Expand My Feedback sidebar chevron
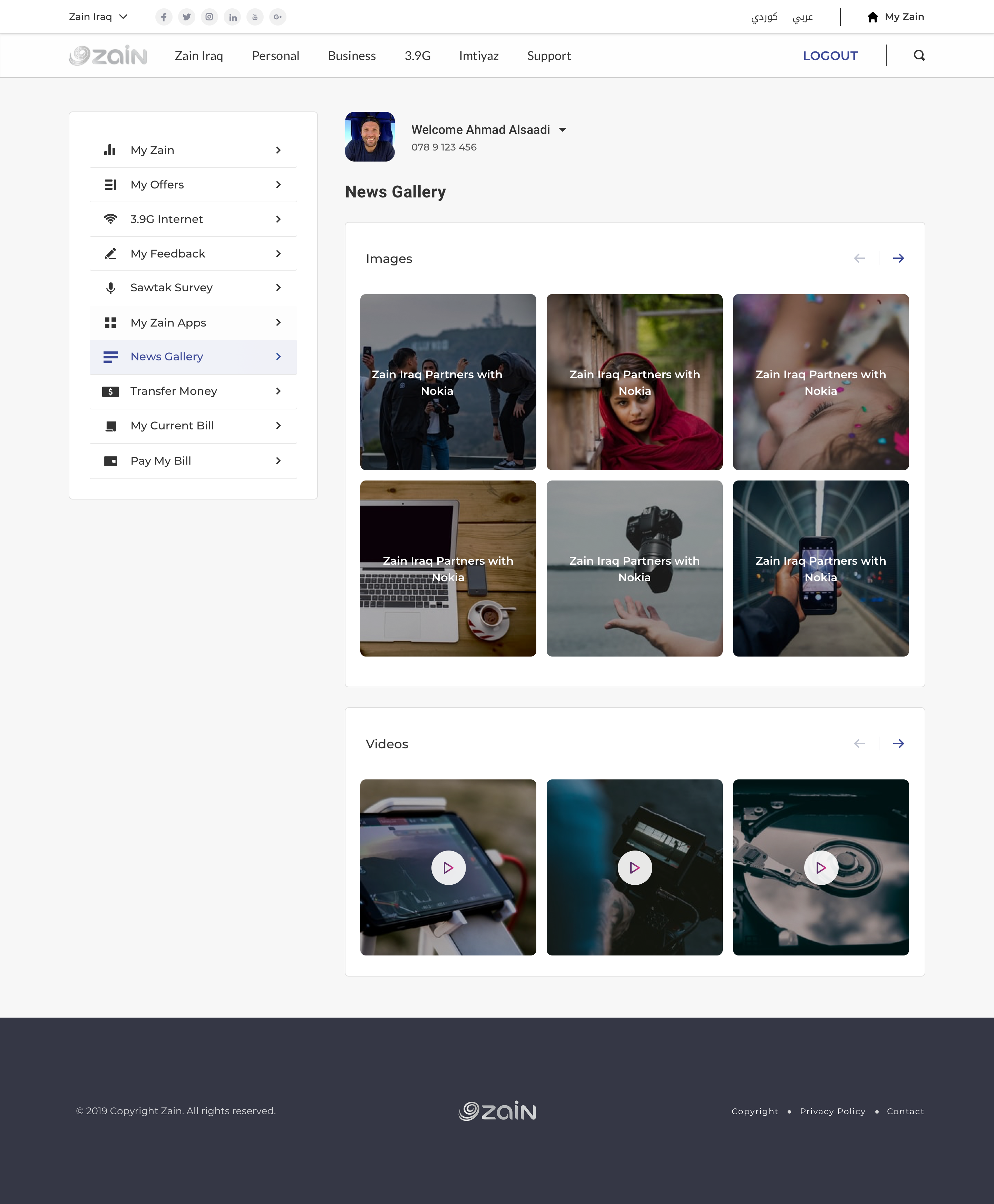The height and width of the screenshot is (1204, 994). (x=278, y=254)
